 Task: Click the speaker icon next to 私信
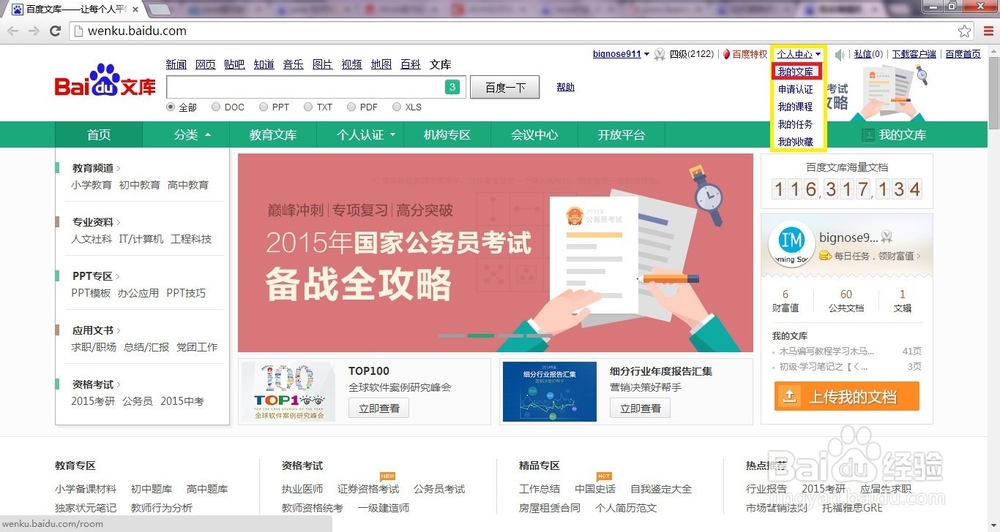point(840,54)
